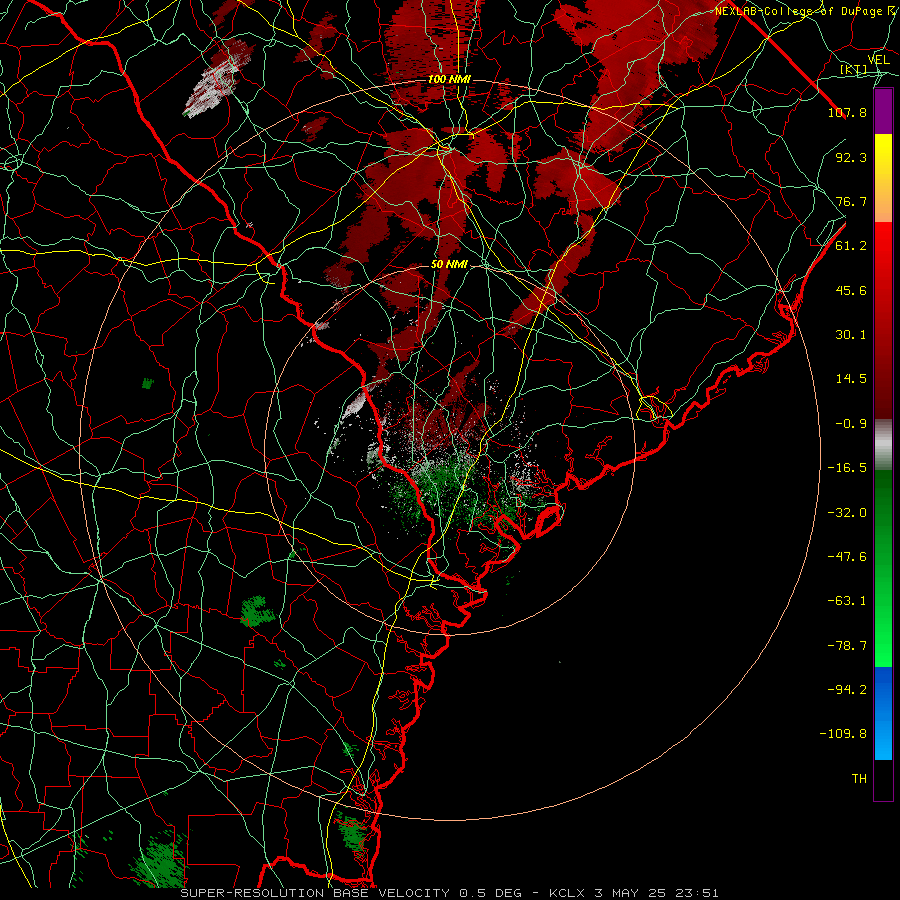The height and width of the screenshot is (900, 900).
Task: Click the VEL legend heading
Action: tap(879, 60)
